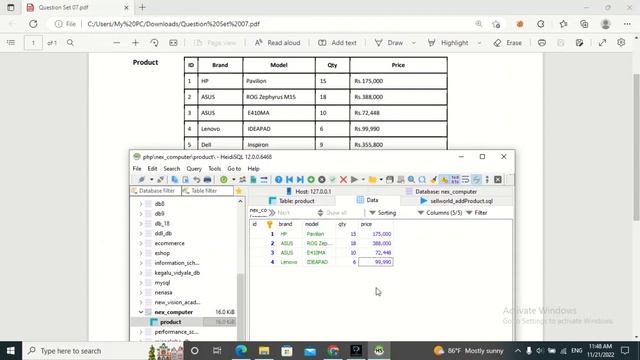The image size is (640, 360).
Task: Click Add text in PDF toolbar
Action: 337,42
